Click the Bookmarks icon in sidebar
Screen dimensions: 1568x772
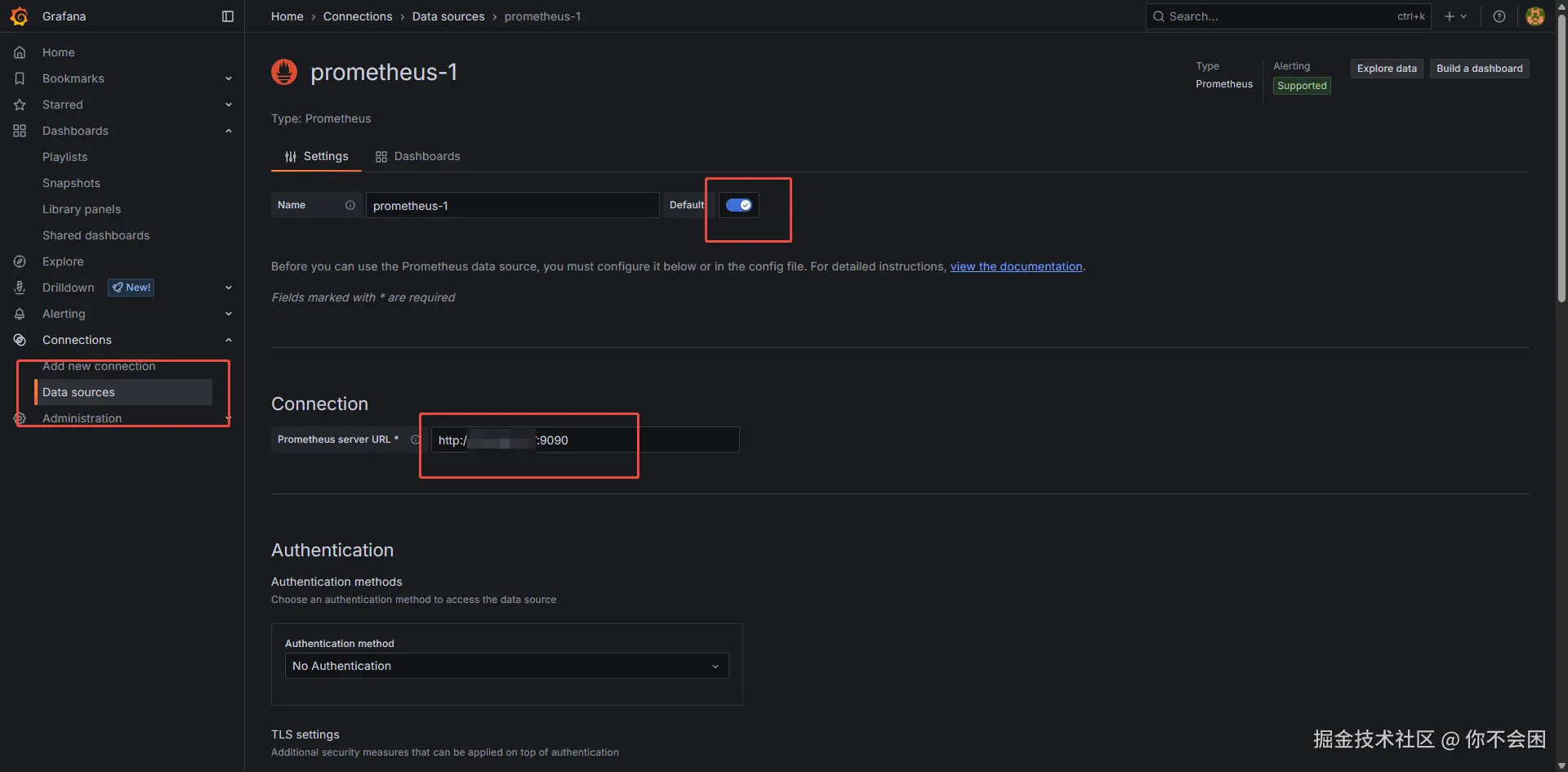point(20,78)
